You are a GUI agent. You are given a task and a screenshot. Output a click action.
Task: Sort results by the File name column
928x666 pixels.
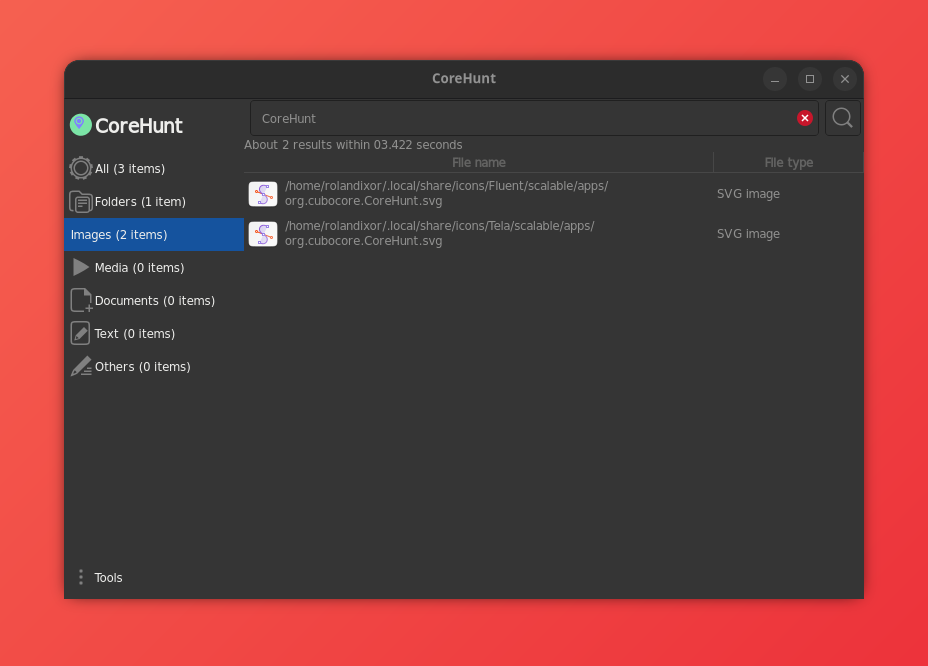[478, 162]
